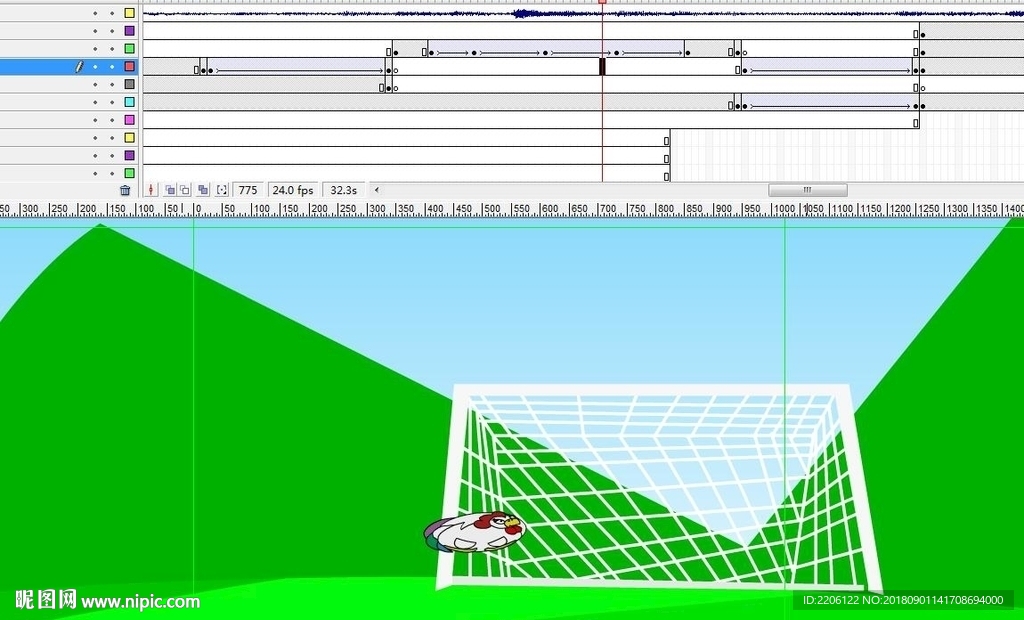
Task: Open Modify Onion Markers options
Action: [221, 190]
